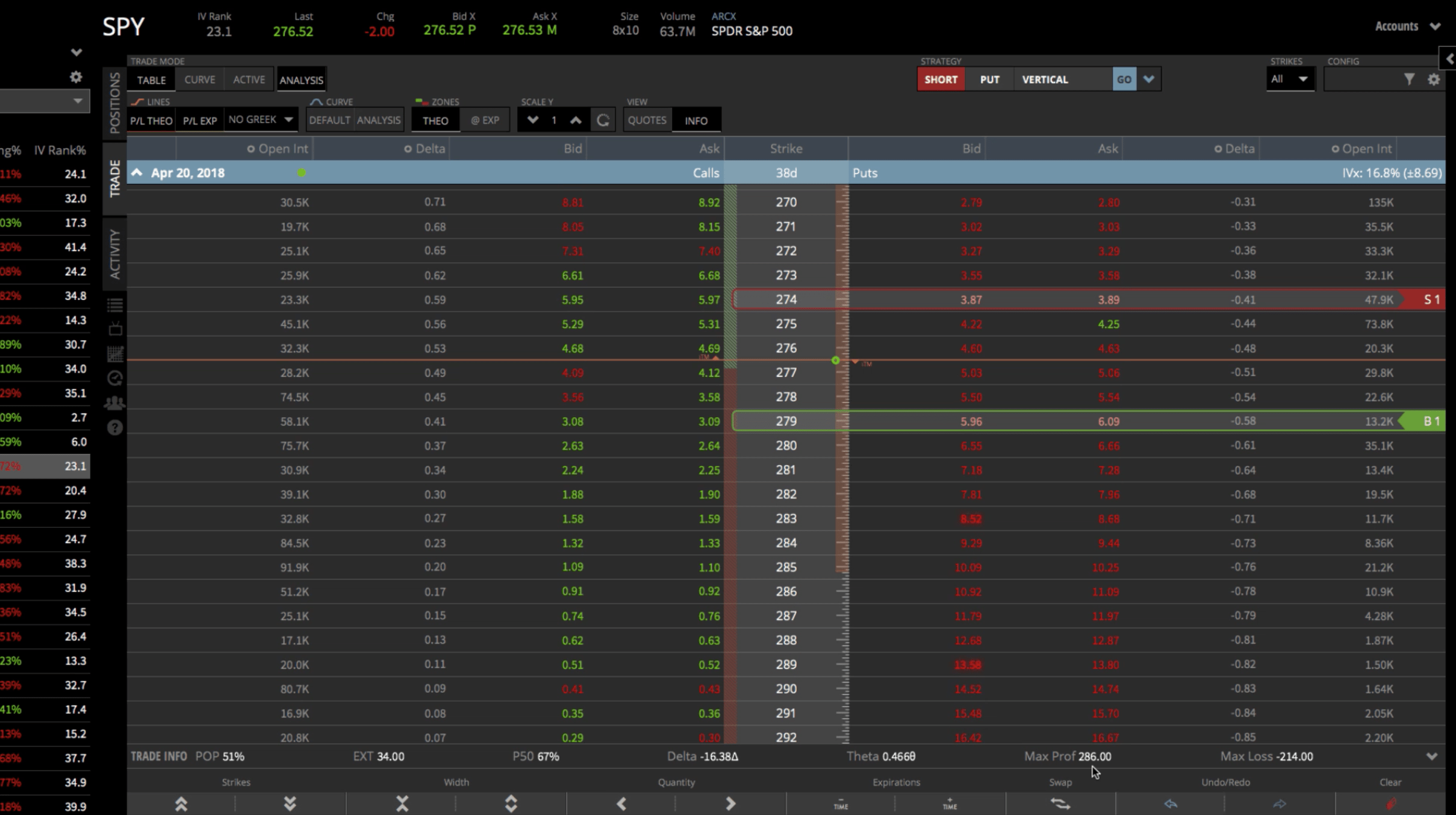Click the Swap legs icon
This screenshot has width=1456, height=815.
tap(1060, 804)
